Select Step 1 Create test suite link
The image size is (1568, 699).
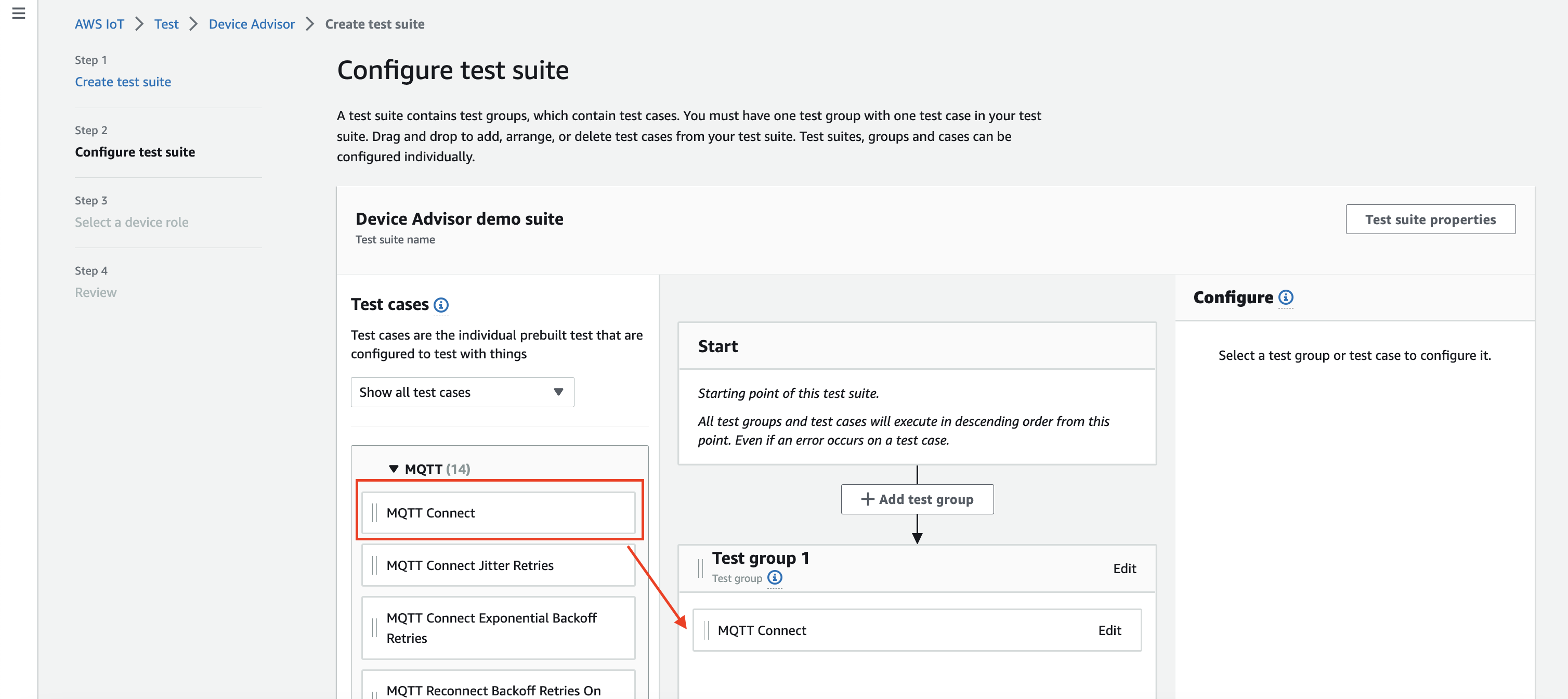(124, 82)
